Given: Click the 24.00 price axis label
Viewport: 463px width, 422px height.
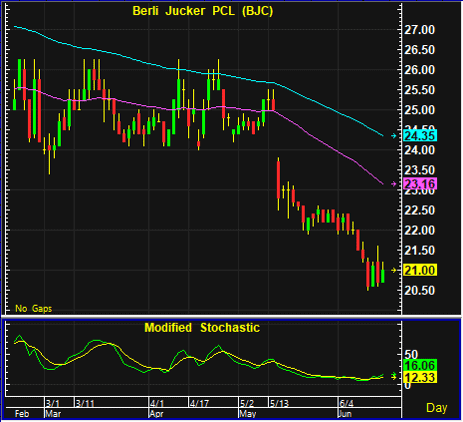Looking at the screenshot, I should pos(419,150).
